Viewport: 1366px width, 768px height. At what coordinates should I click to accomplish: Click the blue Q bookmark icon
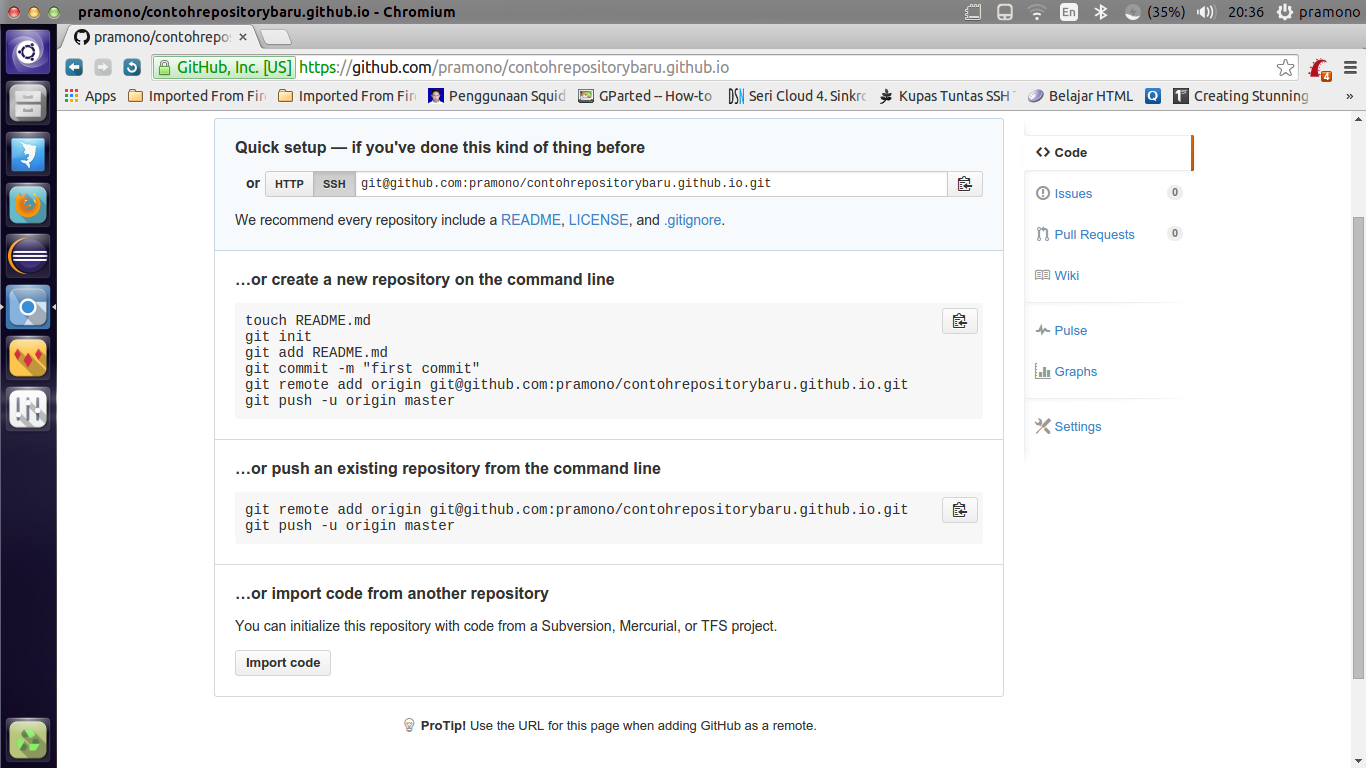(1153, 96)
